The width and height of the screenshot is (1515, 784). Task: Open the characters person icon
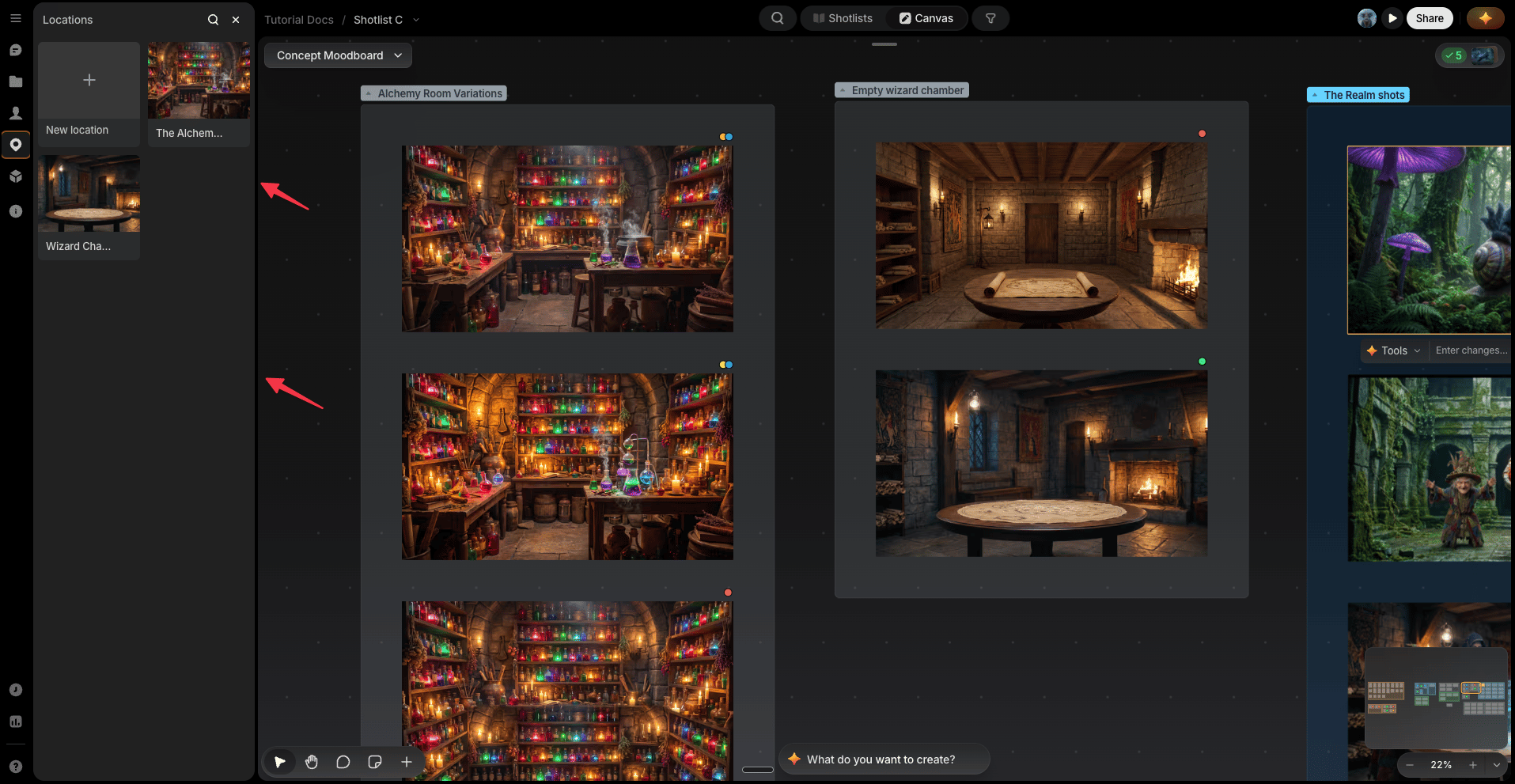[x=16, y=113]
